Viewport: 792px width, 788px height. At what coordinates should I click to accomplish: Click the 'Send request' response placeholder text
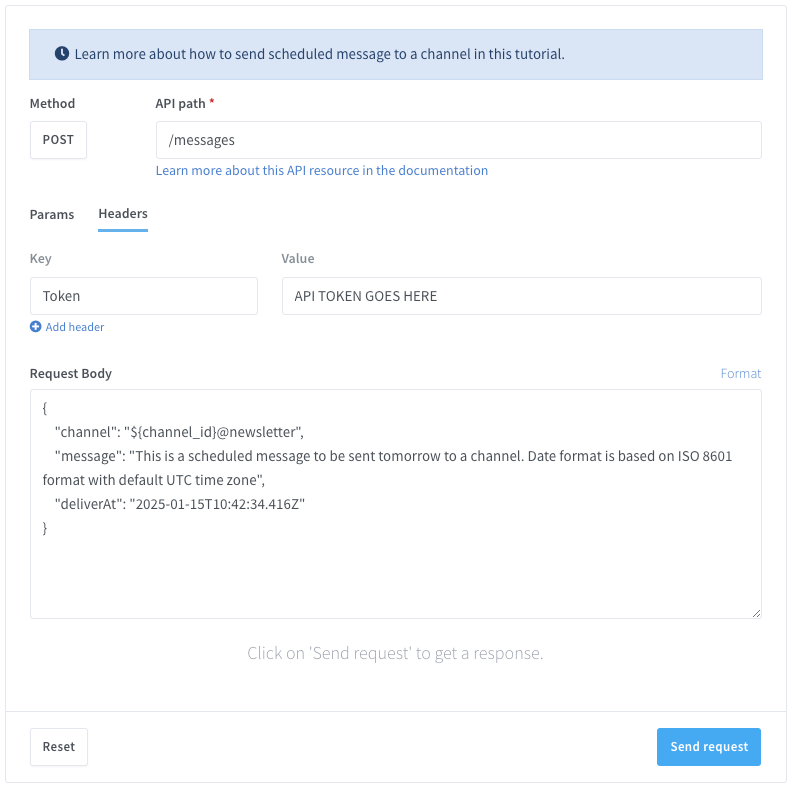tap(395, 654)
